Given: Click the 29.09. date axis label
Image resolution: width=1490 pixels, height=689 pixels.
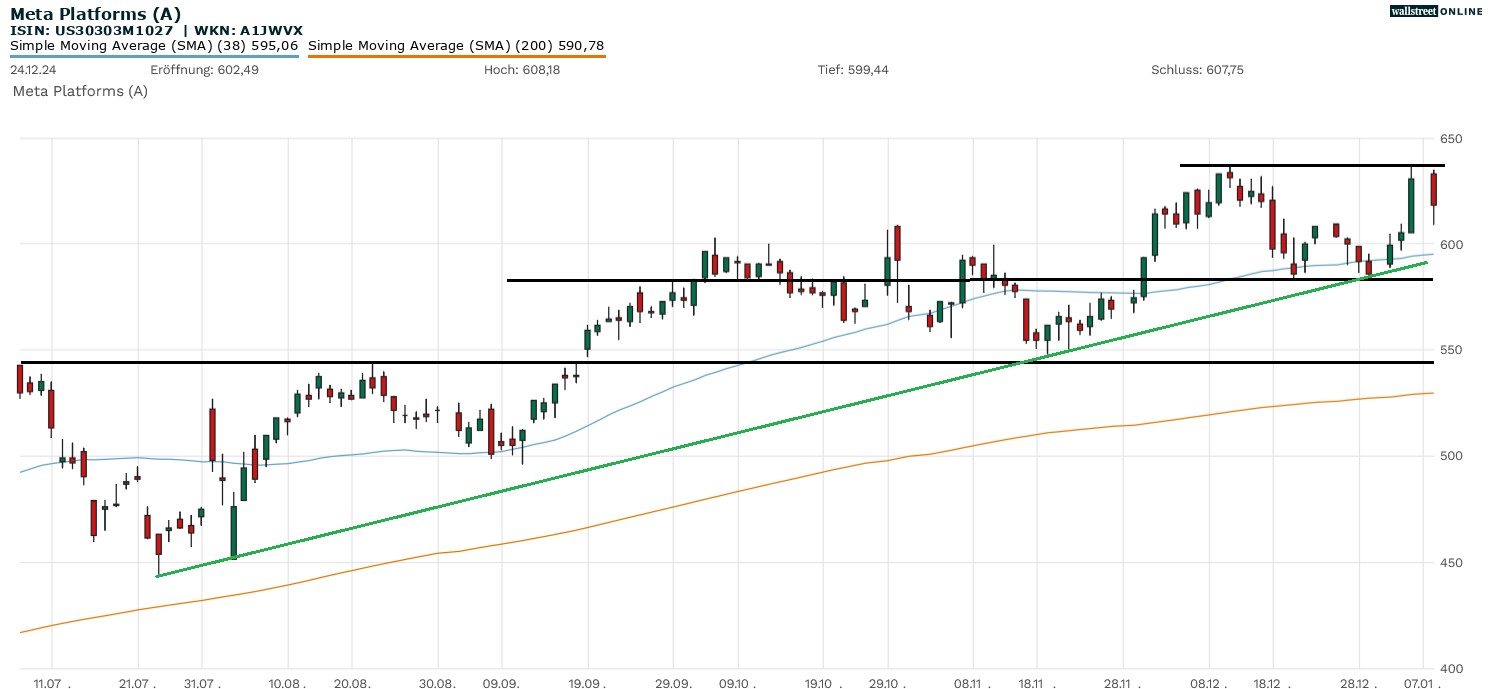Looking at the screenshot, I should coord(674,683).
